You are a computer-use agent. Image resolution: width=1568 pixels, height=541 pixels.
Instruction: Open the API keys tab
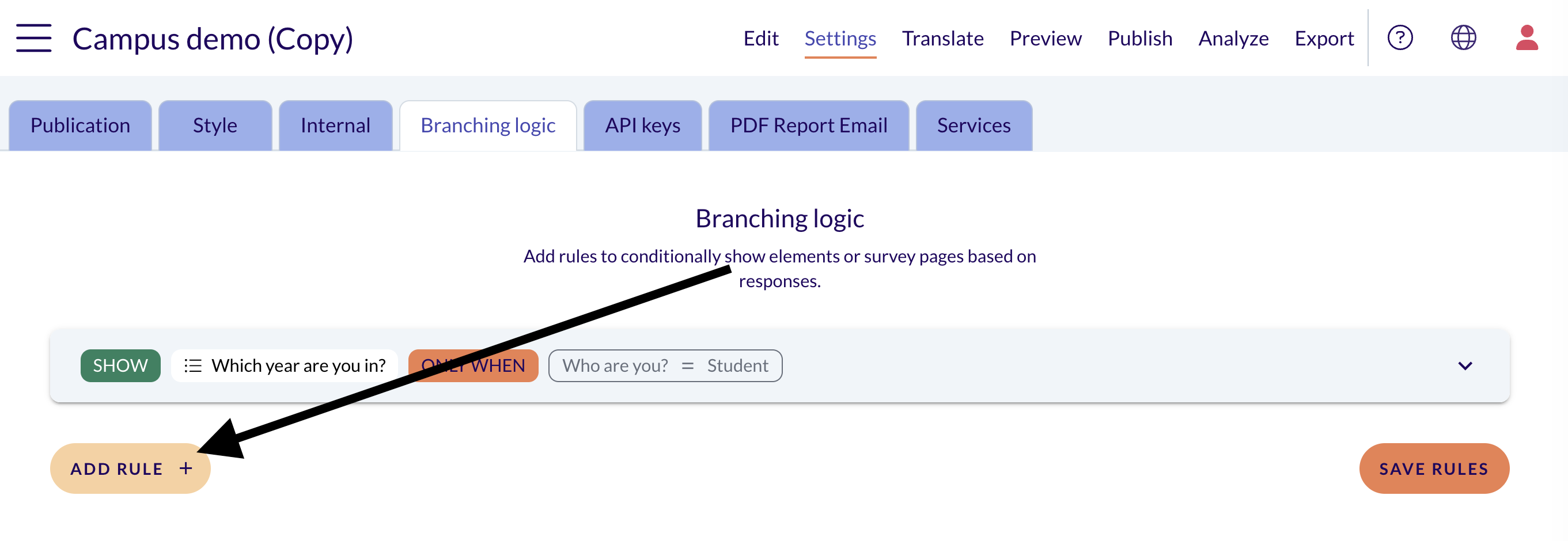pos(642,125)
